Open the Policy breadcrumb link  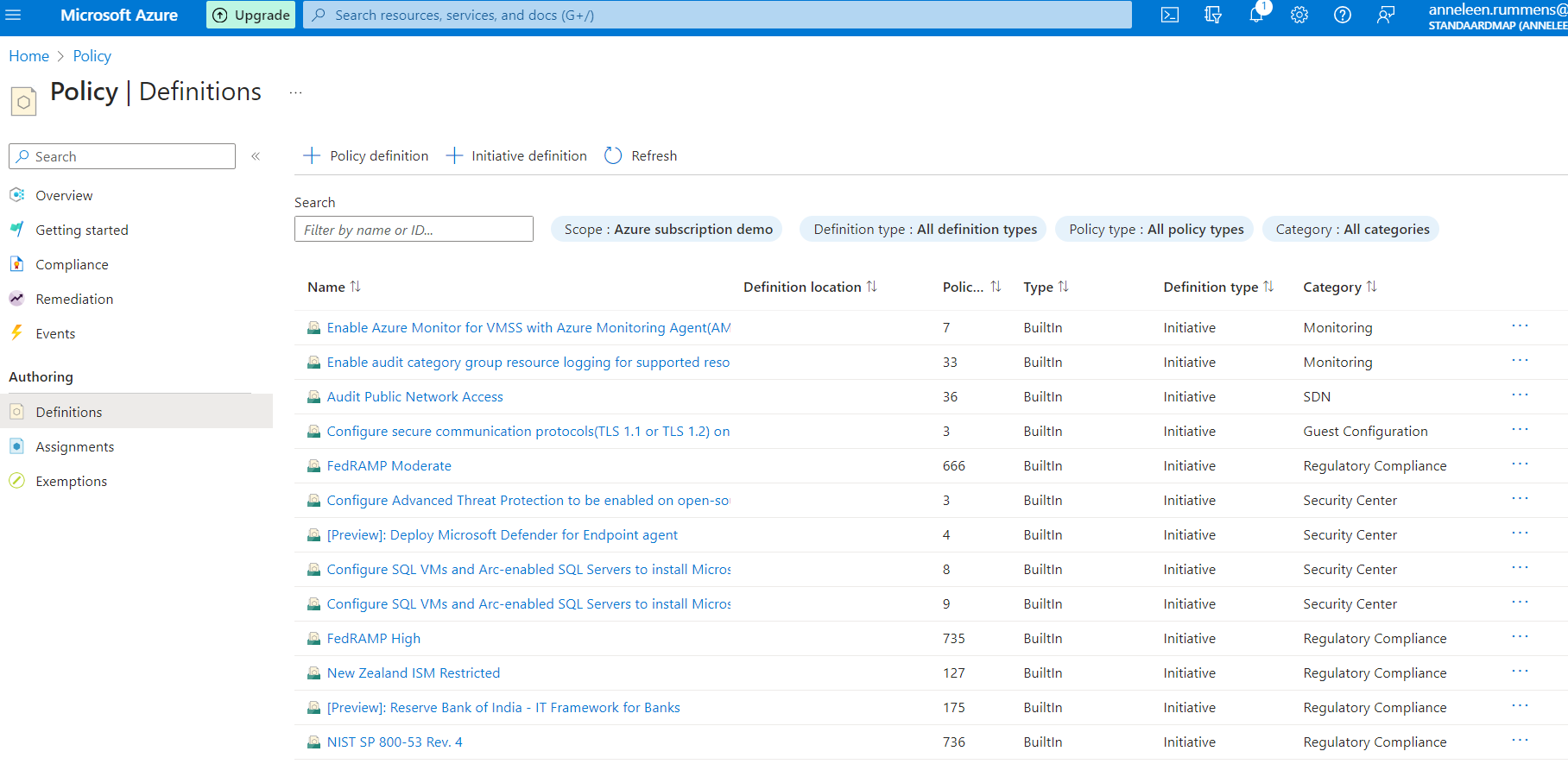[x=92, y=56]
